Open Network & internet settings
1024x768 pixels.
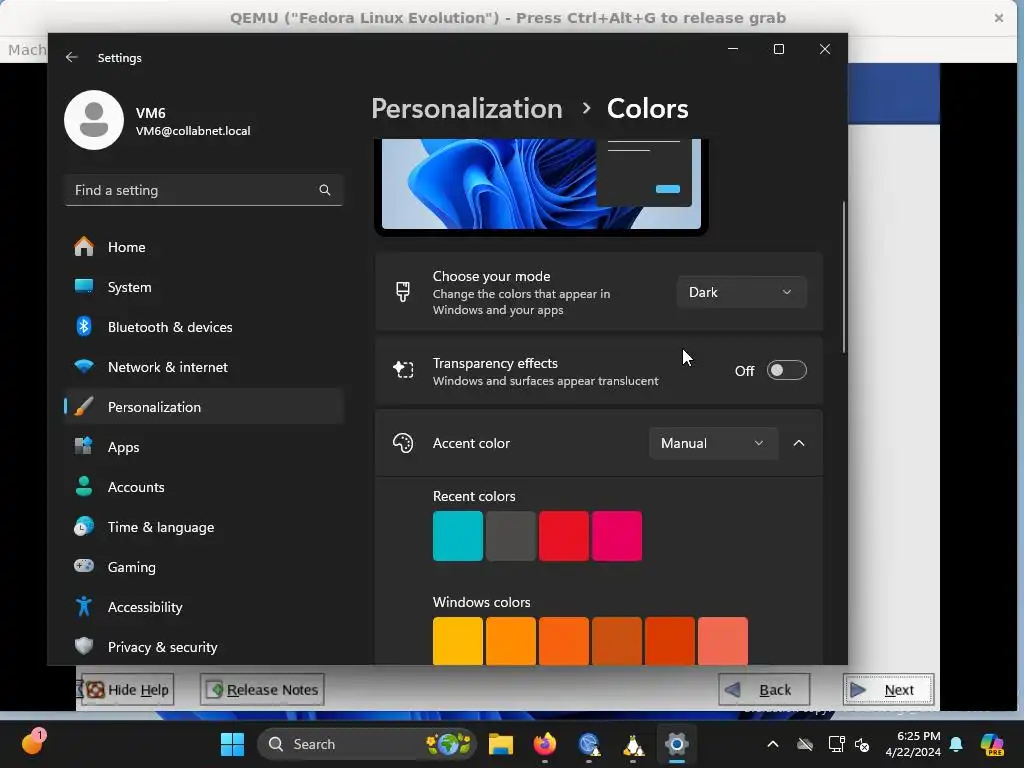pyautogui.click(x=204, y=366)
